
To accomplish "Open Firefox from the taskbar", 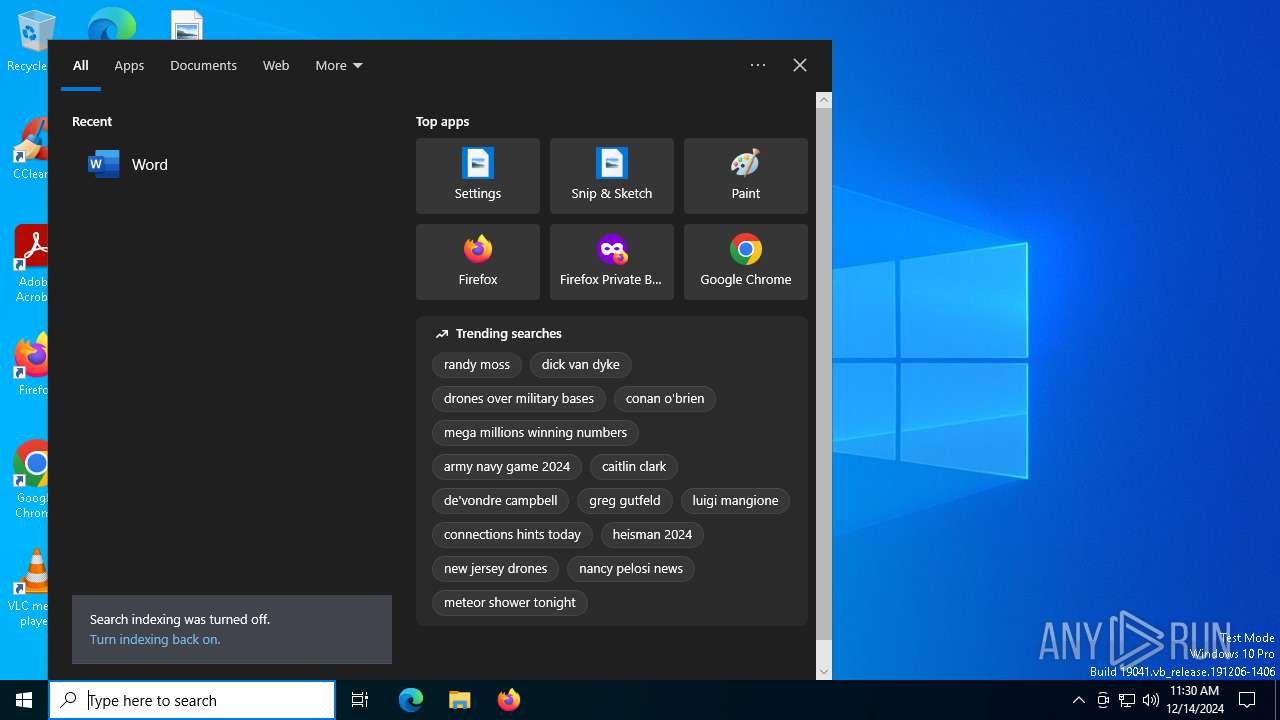I will click(508, 700).
